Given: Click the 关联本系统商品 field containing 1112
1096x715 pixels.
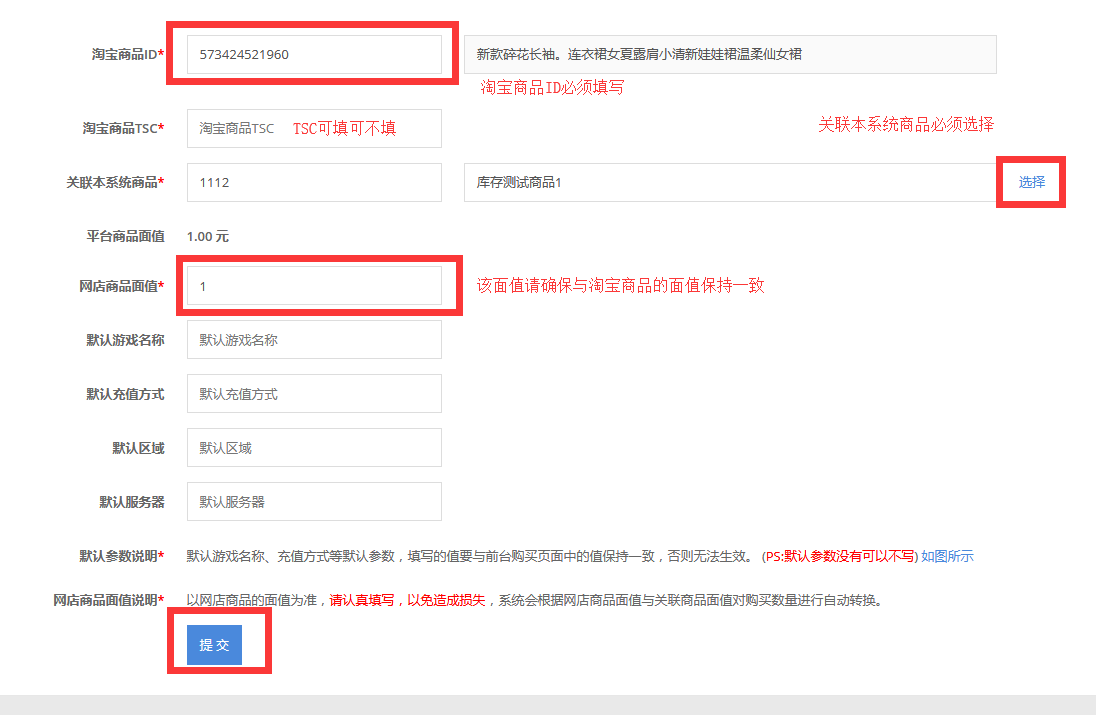Looking at the screenshot, I should [314, 183].
